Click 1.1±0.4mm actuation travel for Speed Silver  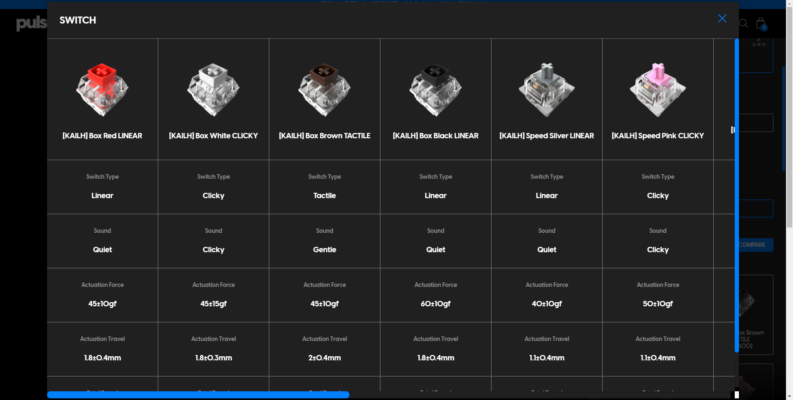tap(547, 358)
